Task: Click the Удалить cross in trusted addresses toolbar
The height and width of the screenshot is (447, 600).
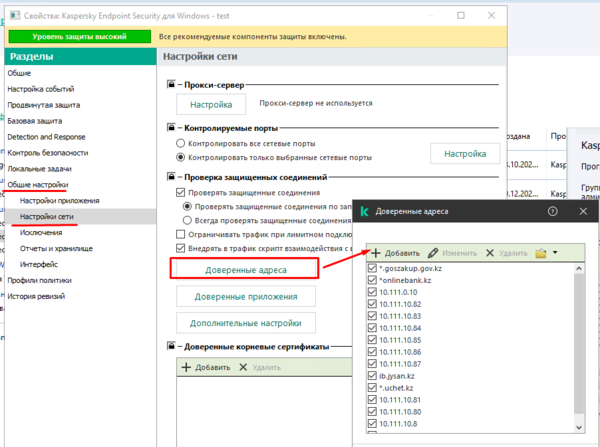Action: pyautogui.click(x=490, y=253)
